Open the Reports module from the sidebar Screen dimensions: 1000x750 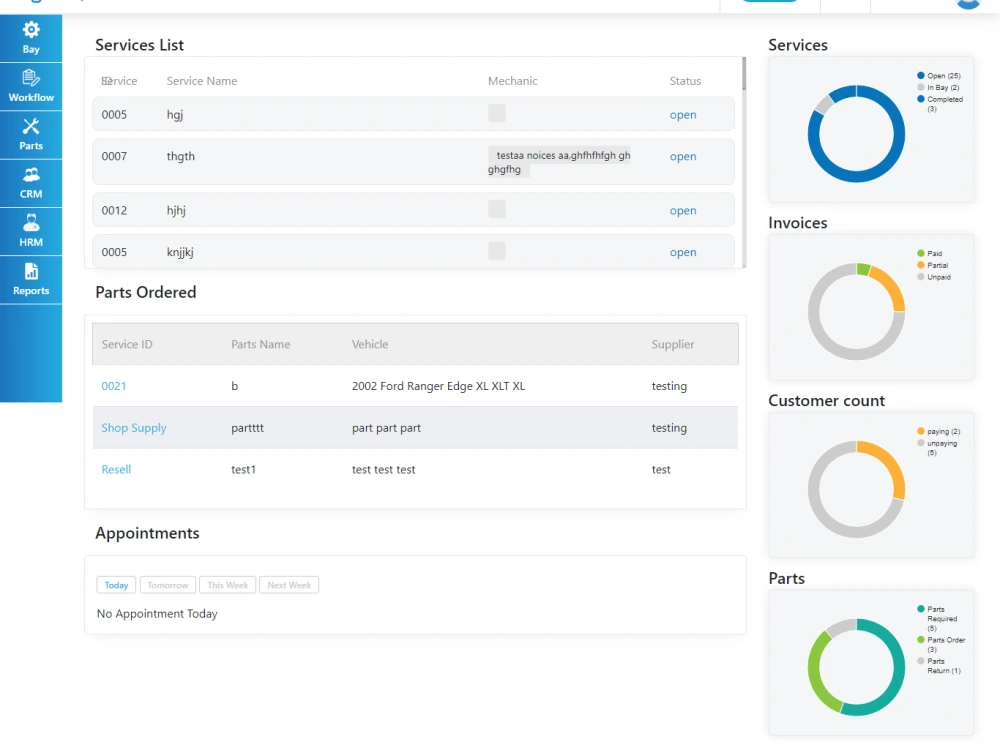click(x=31, y=278)
